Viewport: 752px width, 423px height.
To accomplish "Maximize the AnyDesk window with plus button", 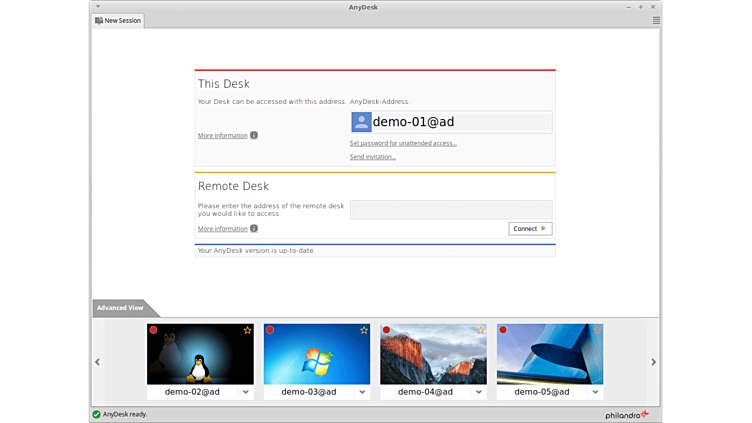I will [641, 7].
